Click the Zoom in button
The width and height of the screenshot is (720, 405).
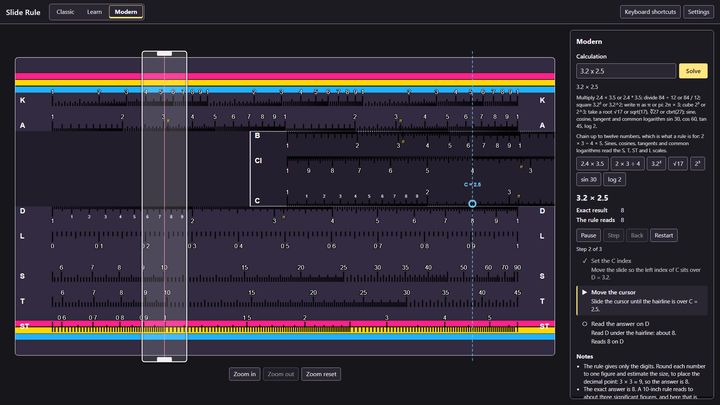click(244, 374)
